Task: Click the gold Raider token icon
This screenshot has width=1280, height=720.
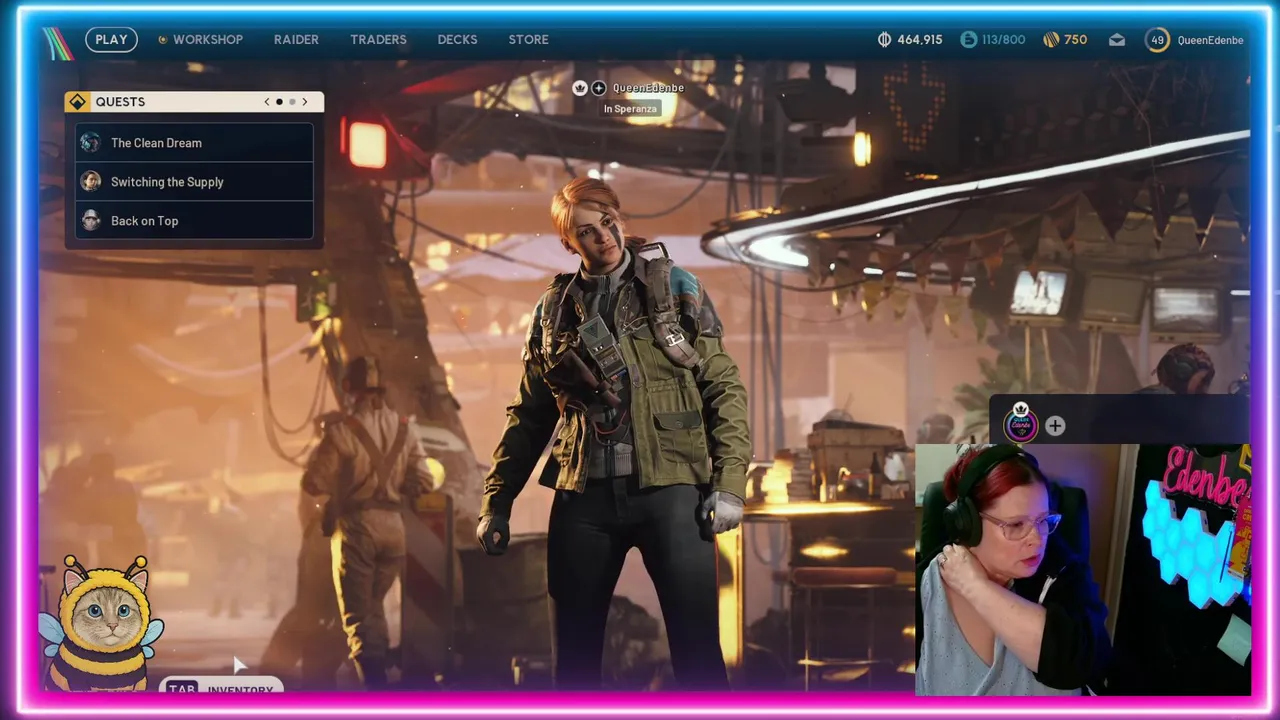Action: point(1051,40)
